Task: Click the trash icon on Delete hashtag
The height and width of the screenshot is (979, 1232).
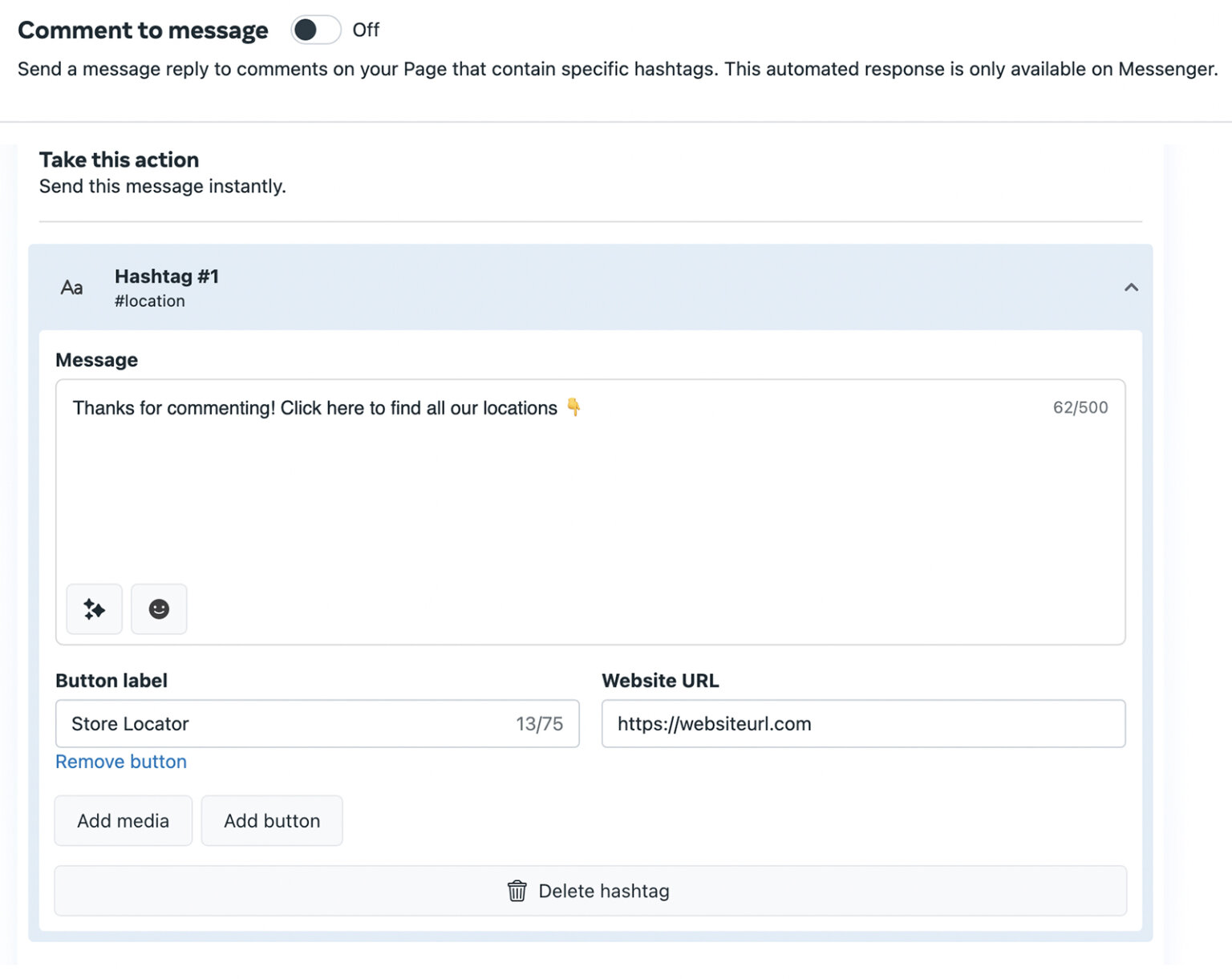Action: [517, 890]
